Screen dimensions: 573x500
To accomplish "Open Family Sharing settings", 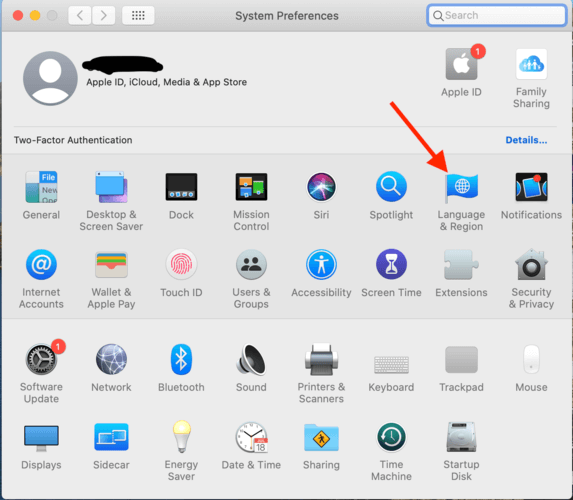I will [531, 64].
